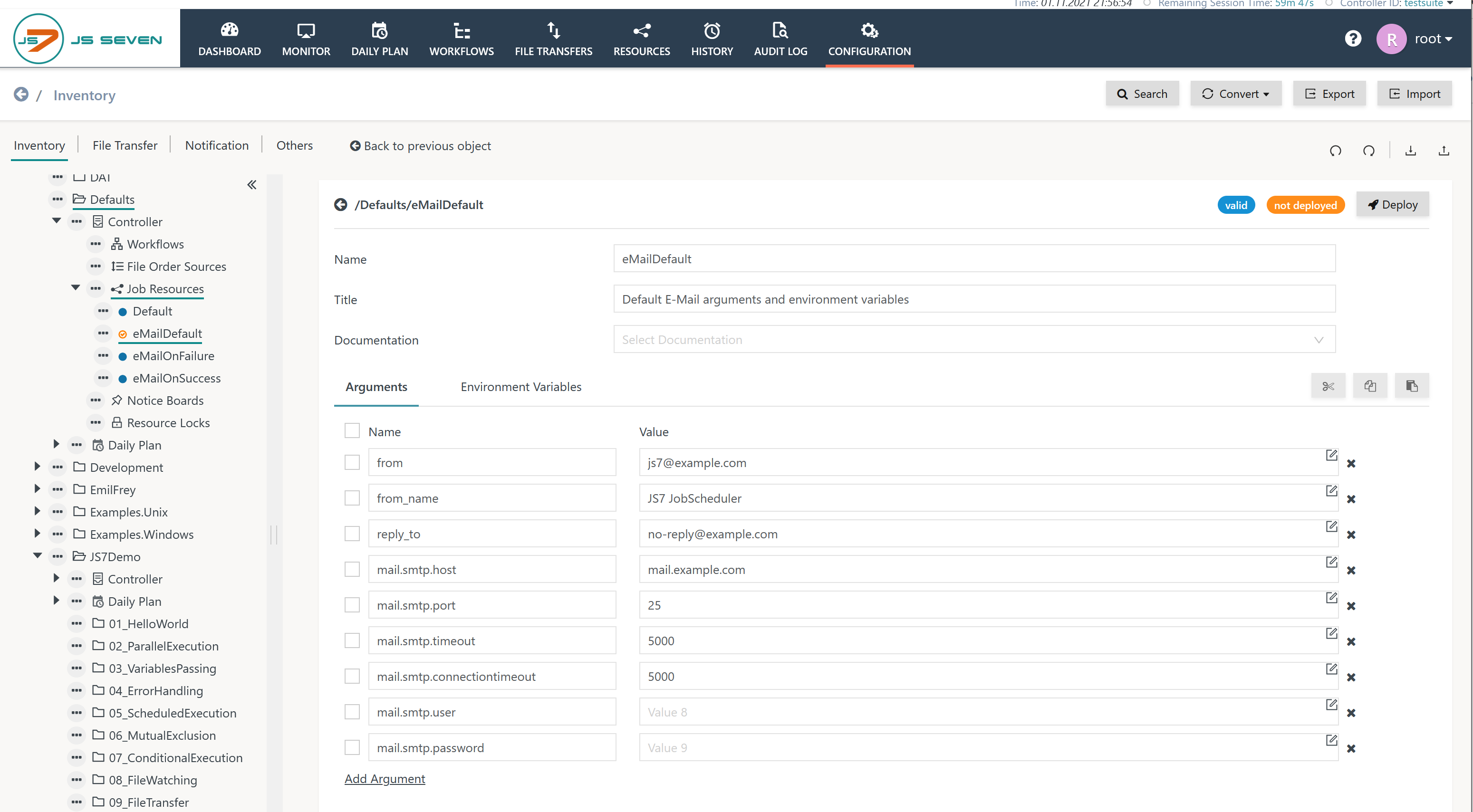Collapse the tree panel with double chevron
Image resolution: width=1473 pixels, height=812 pixels.
251,184
